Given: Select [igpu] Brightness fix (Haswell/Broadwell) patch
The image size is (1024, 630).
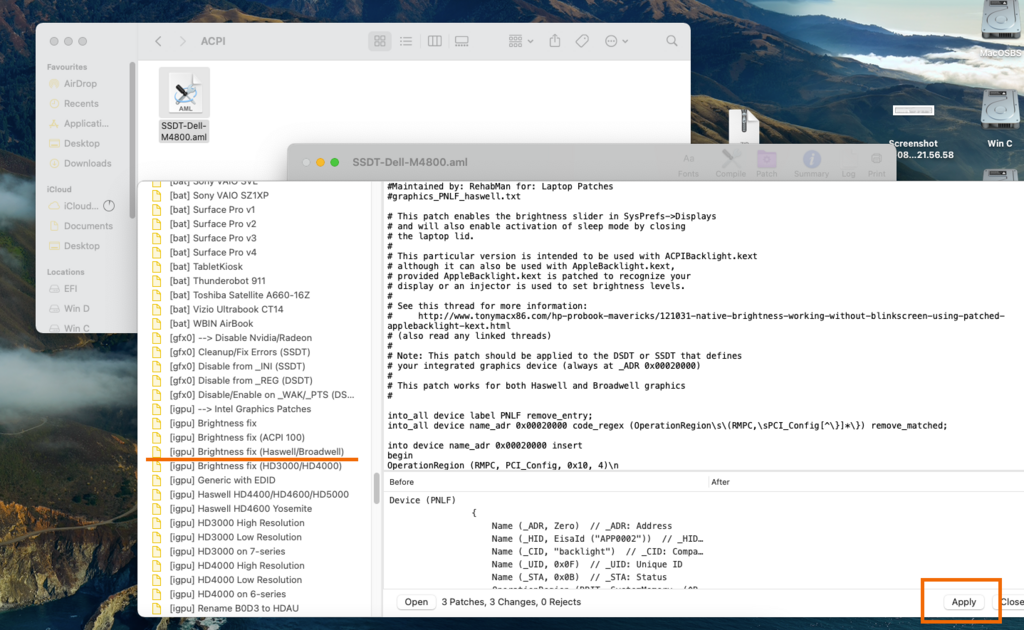Looking at the screenshot, I should pos(256,452).
